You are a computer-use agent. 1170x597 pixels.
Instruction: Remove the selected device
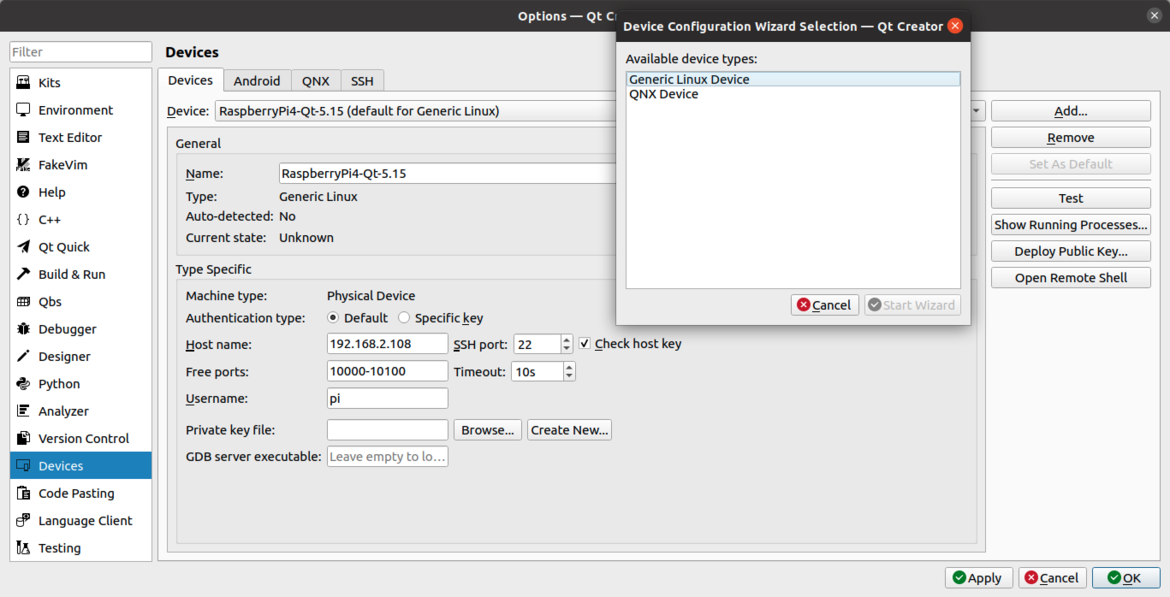[x=1071, y=138]
